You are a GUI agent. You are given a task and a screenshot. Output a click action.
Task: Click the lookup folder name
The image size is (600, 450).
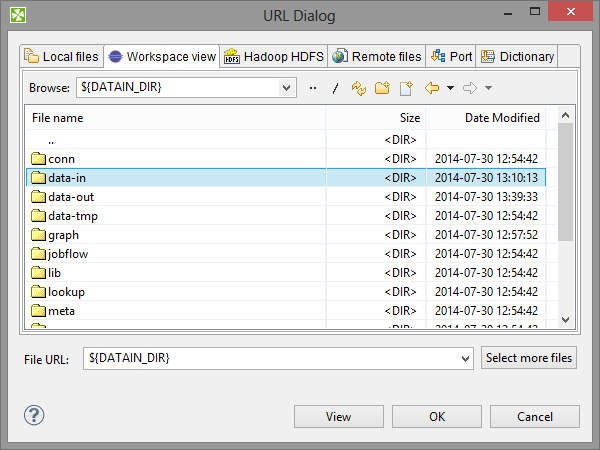(x=67, y=292)
